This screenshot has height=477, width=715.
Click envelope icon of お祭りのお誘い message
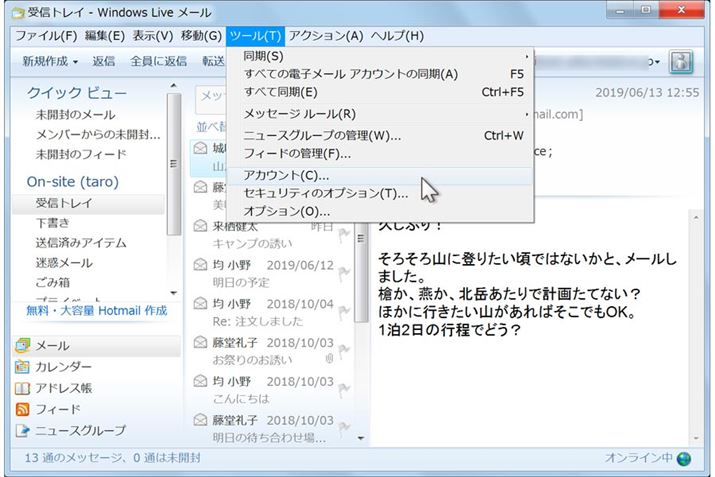200,342
